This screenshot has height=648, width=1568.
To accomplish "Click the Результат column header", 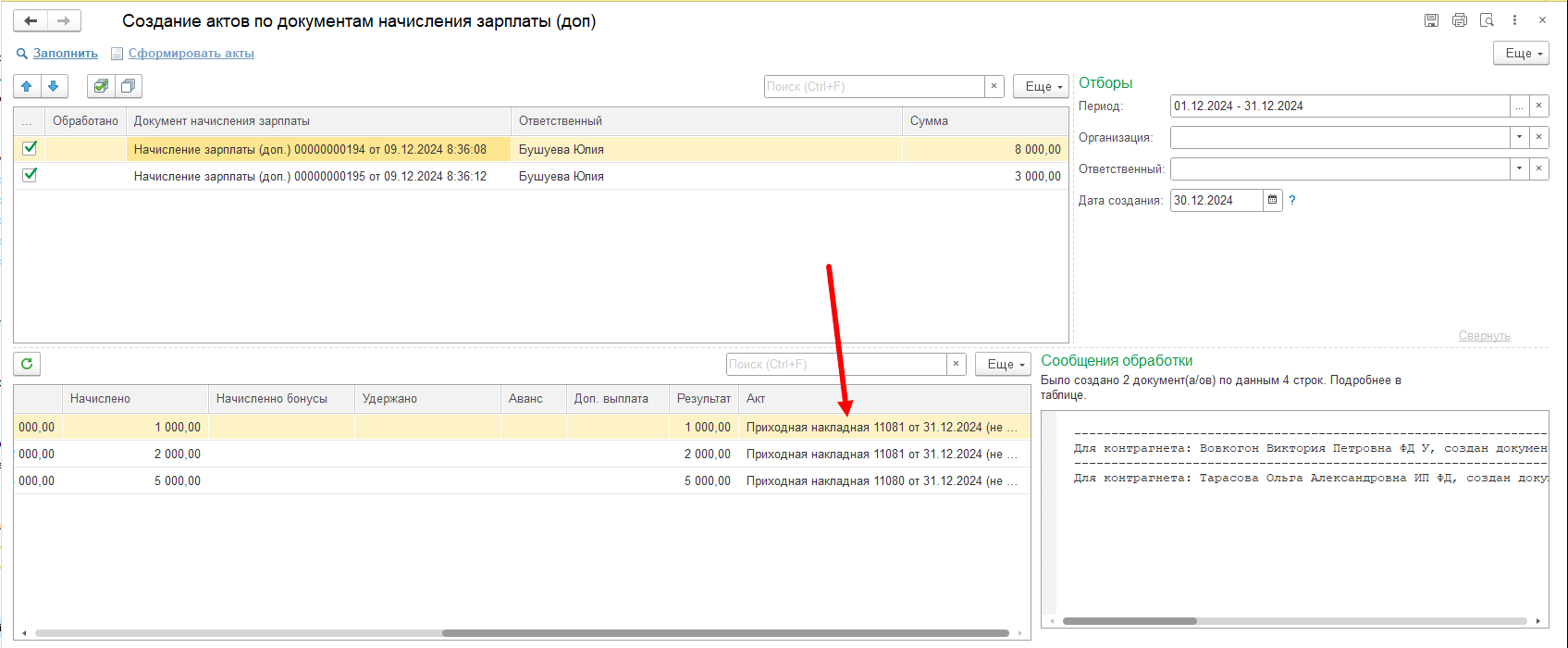I will coord(704,399).
